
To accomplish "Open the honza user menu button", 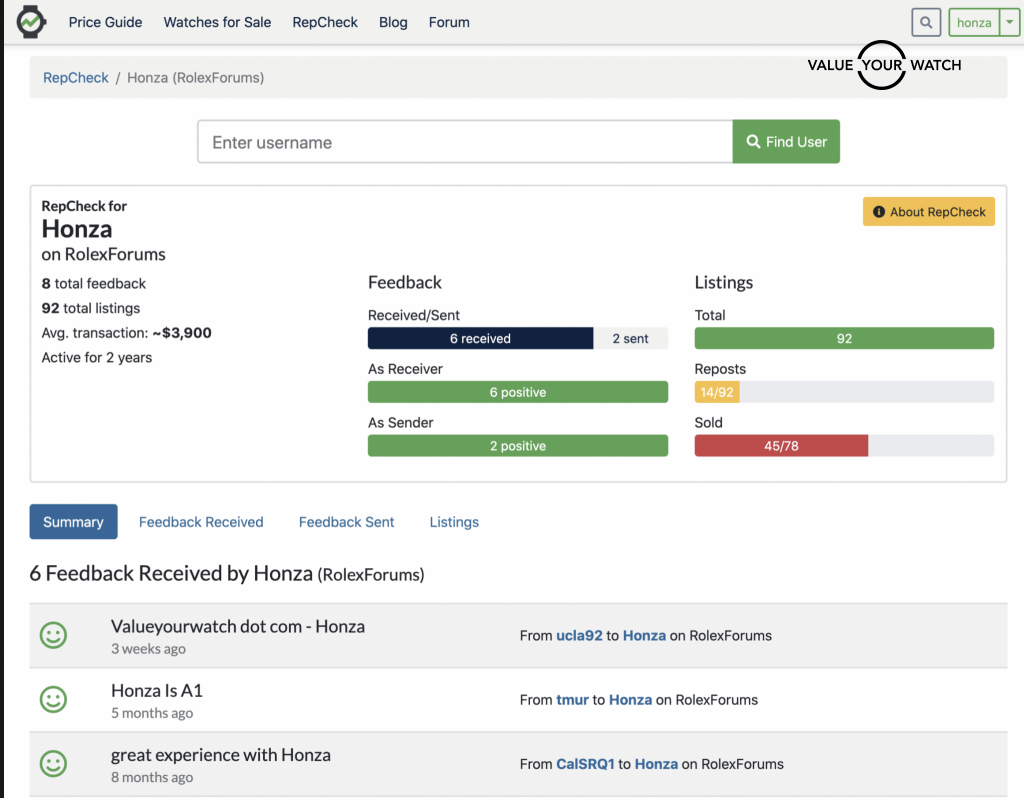I will pos(974,22).
